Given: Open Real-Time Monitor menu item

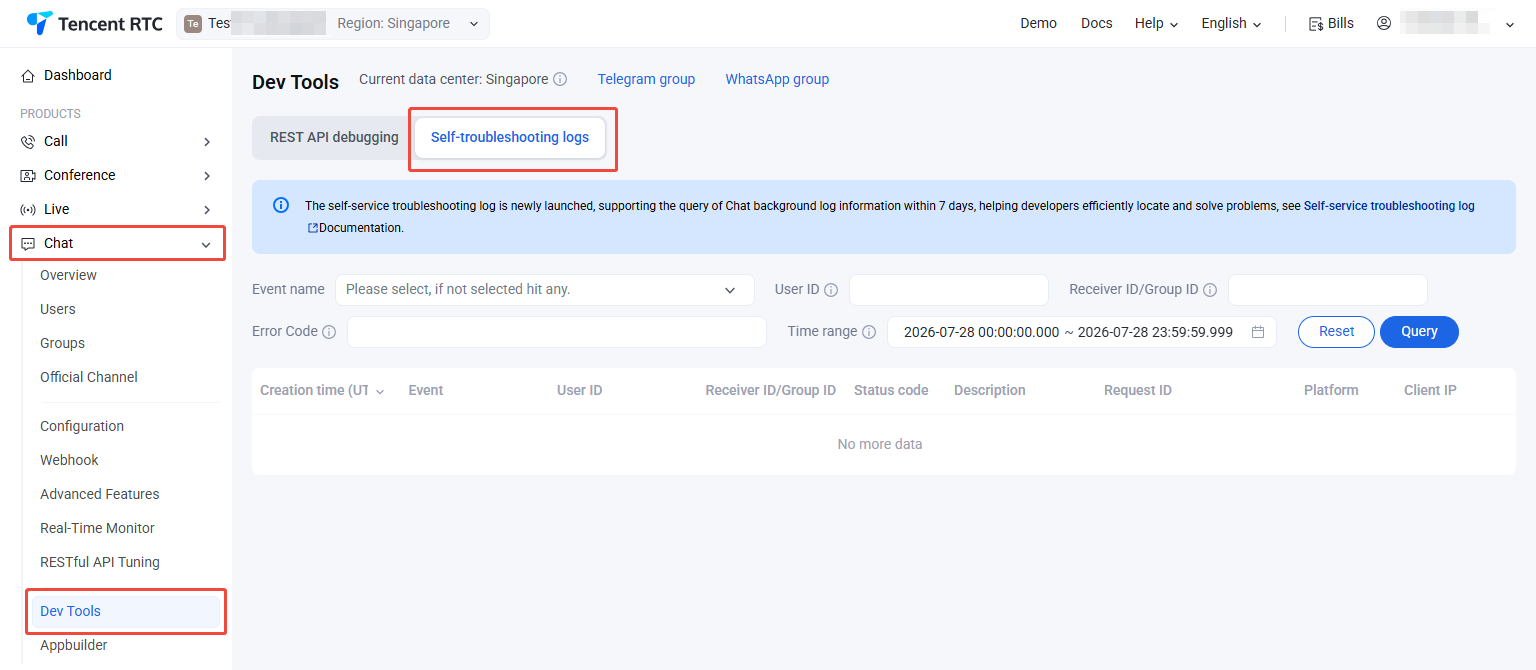Looking at the screenshot, I should pos(97,528).
